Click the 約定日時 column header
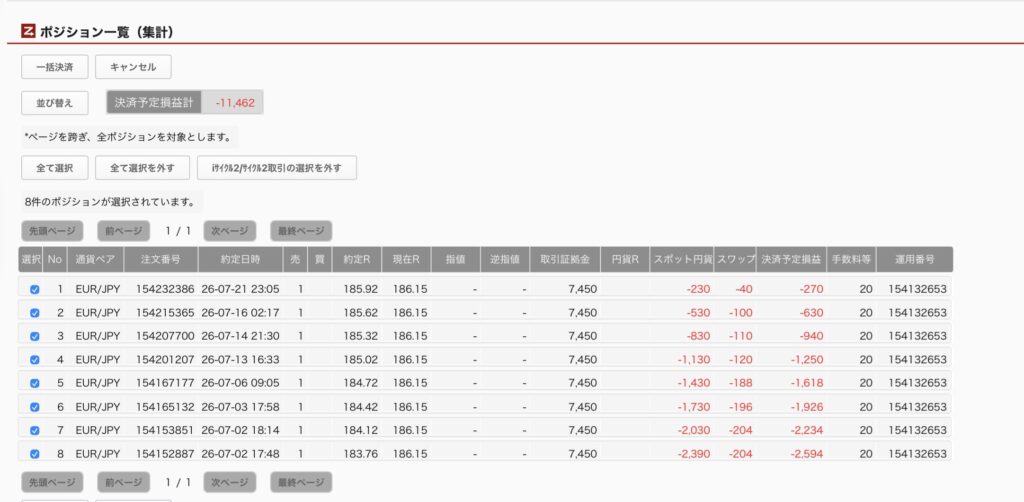This screenshot has height=502, width=1024. (x=240, y=259)
